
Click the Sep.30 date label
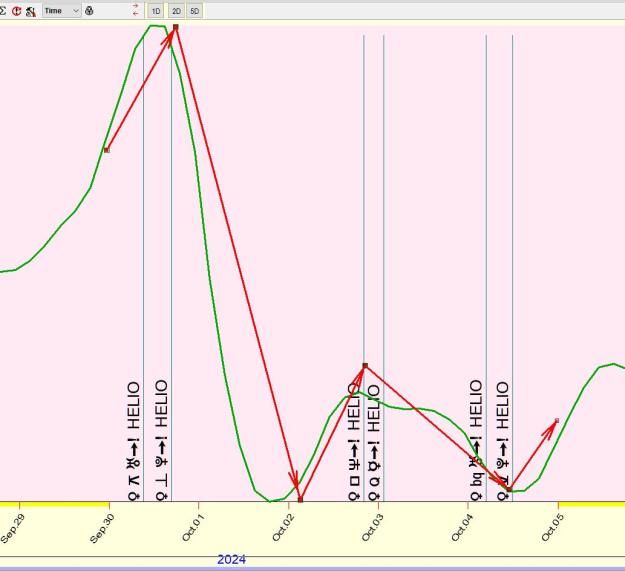coord(102,528)
